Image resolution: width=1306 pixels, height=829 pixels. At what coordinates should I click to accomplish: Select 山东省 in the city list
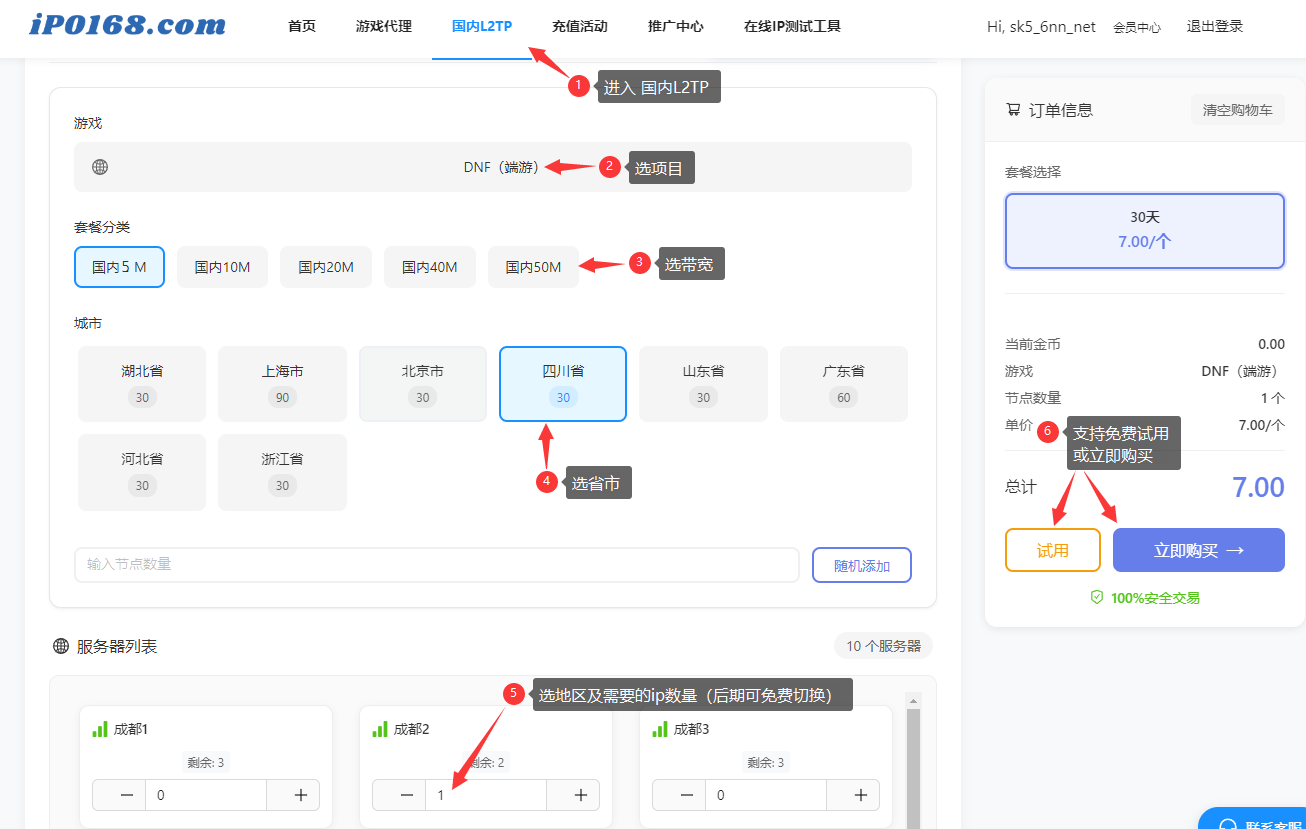[x=703, y=383]
